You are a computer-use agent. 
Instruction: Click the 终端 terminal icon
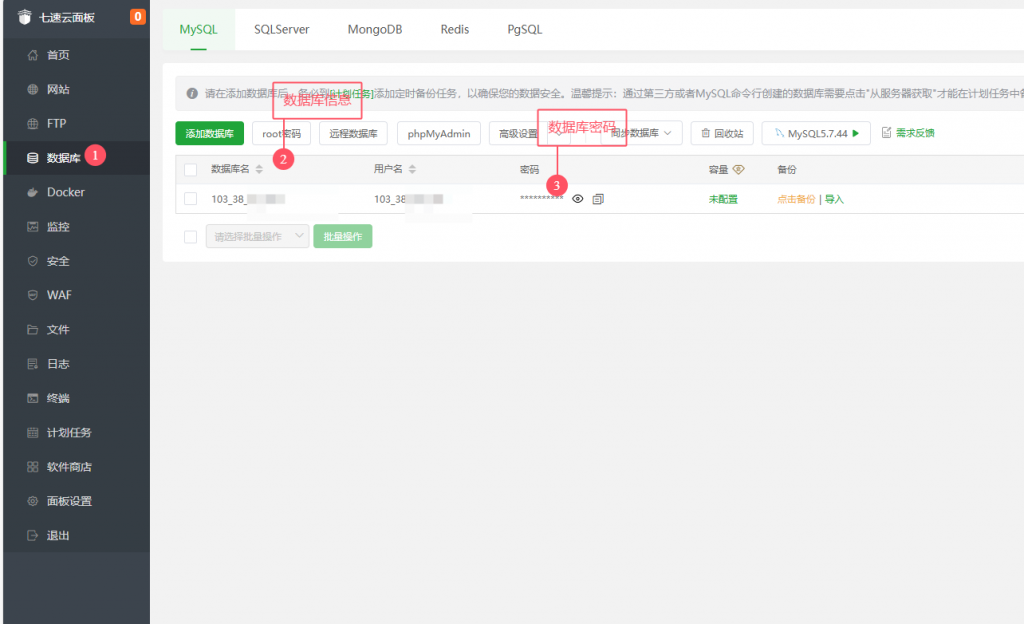33,398
